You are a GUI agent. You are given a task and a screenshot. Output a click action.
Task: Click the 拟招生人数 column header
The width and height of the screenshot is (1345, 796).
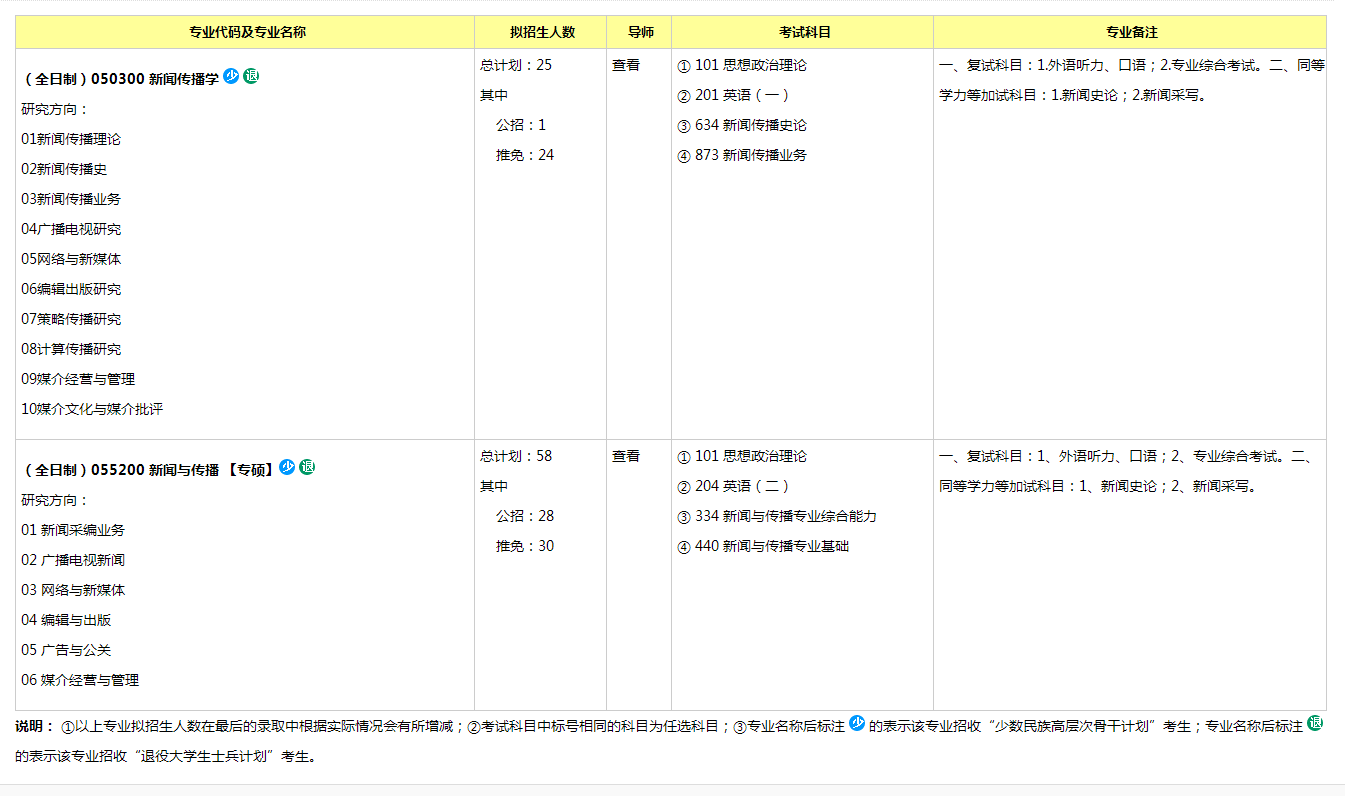pos(542,32)
